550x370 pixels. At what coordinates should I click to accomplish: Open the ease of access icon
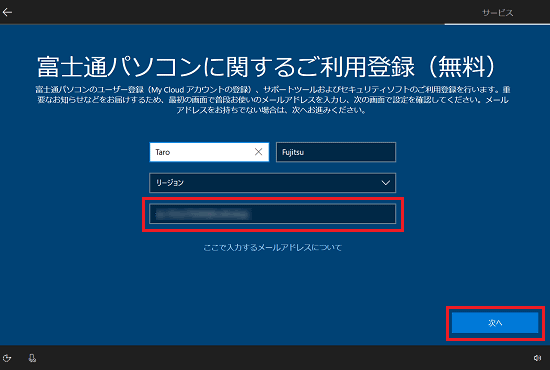7,358
